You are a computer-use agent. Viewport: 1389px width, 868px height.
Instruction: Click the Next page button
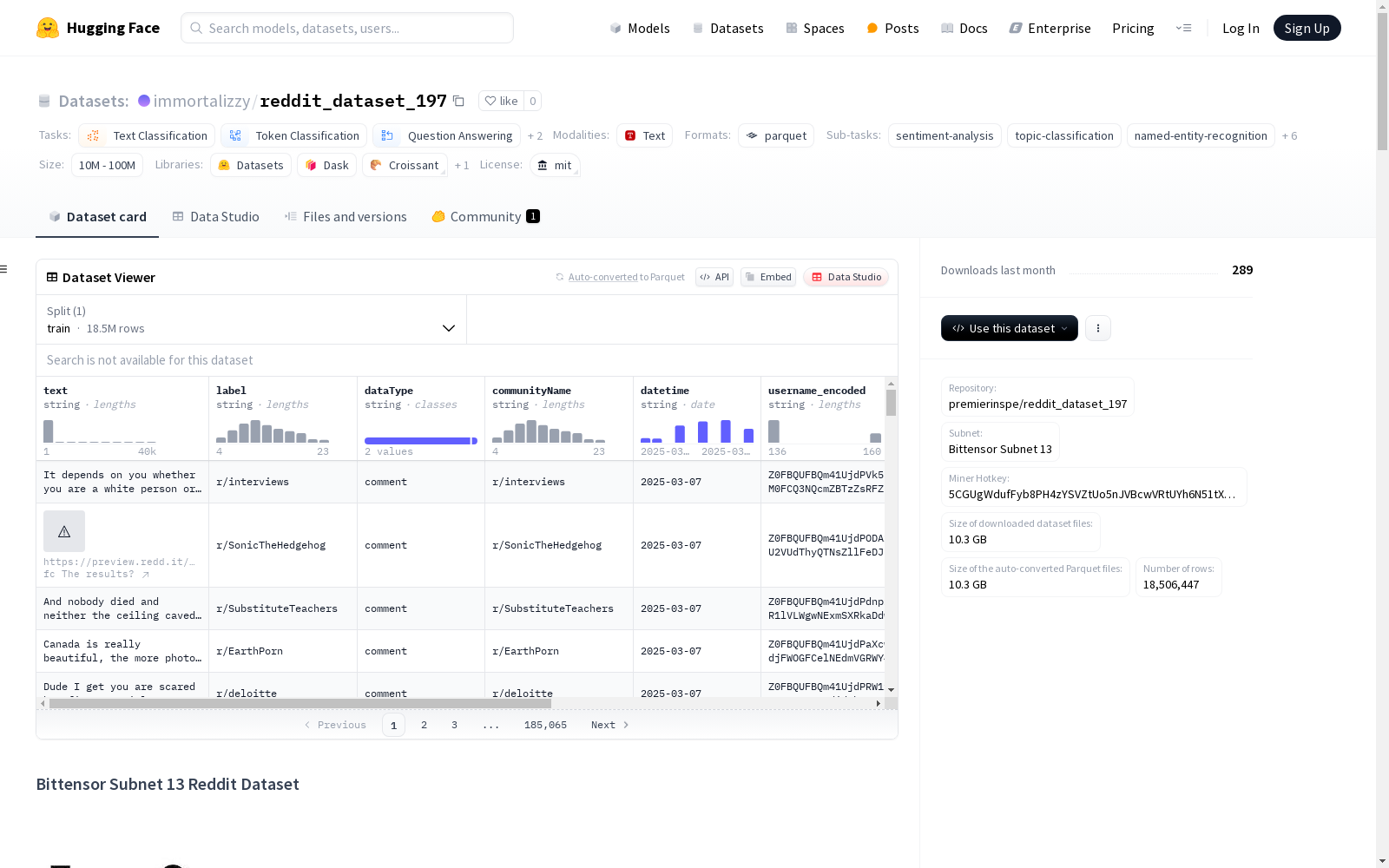tap(609, 725)
